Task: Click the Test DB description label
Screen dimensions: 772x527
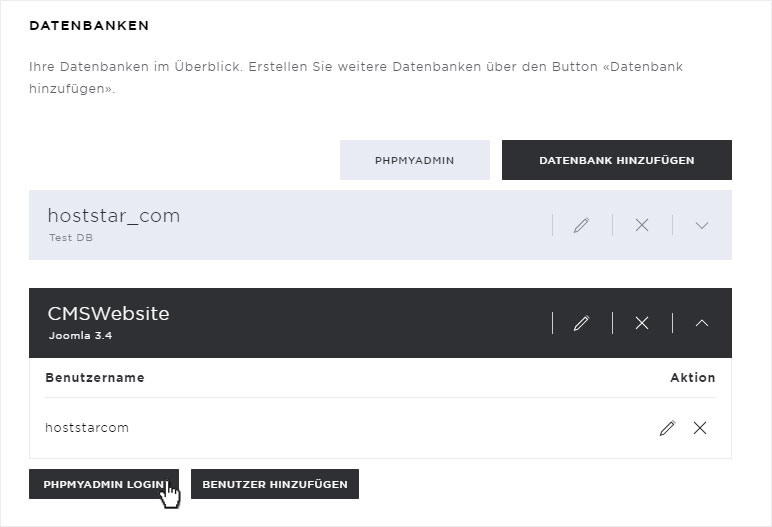Action: point(71,237)
